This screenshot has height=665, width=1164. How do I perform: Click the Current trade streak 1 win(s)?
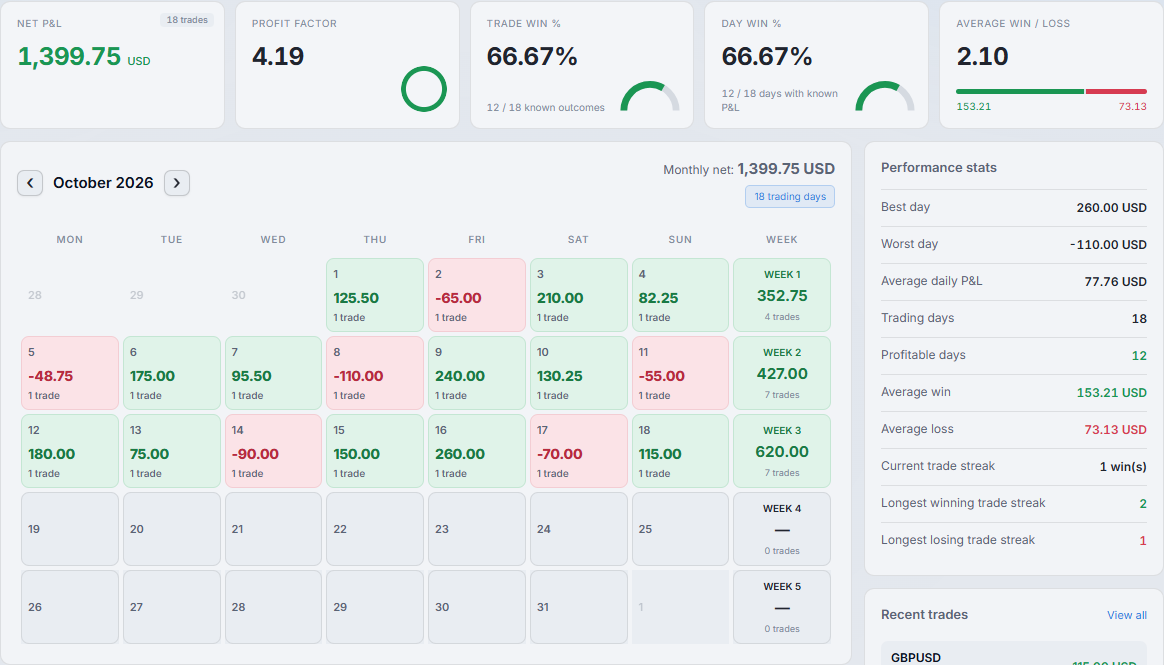pos(1014,467)
